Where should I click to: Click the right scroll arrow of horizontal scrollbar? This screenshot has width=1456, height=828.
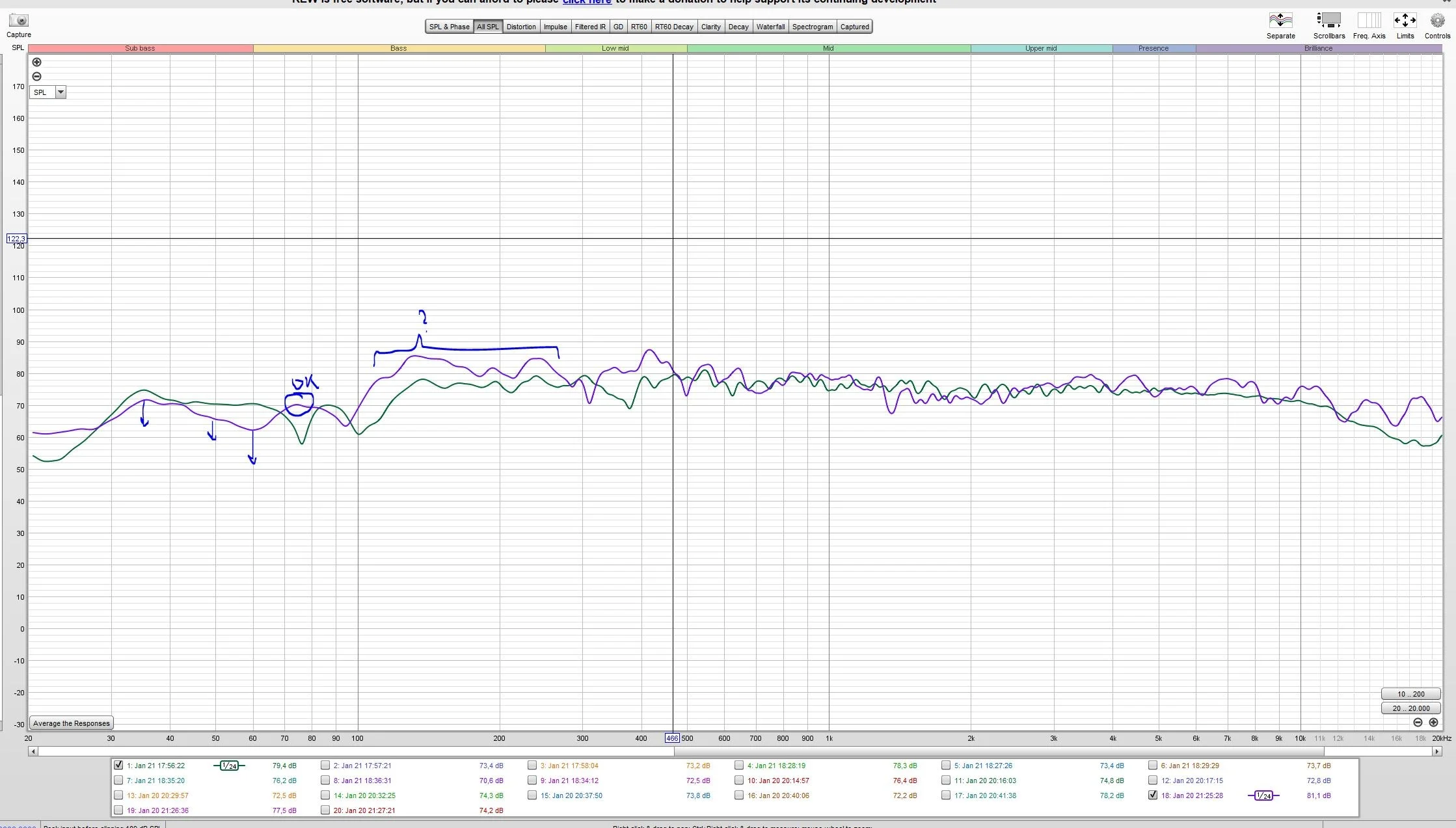coord(1437,751)
